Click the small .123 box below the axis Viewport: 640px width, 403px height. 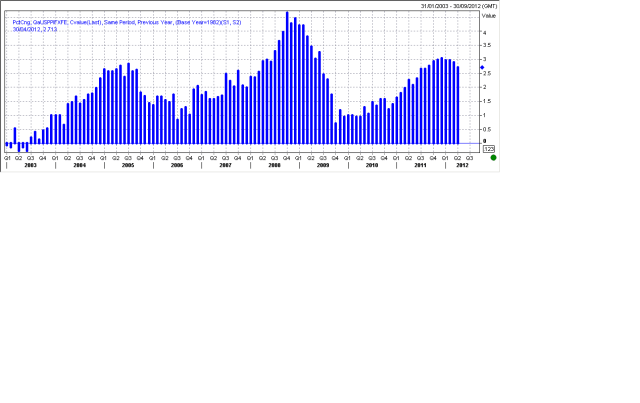pyautogui.click(x=488, y=148)
